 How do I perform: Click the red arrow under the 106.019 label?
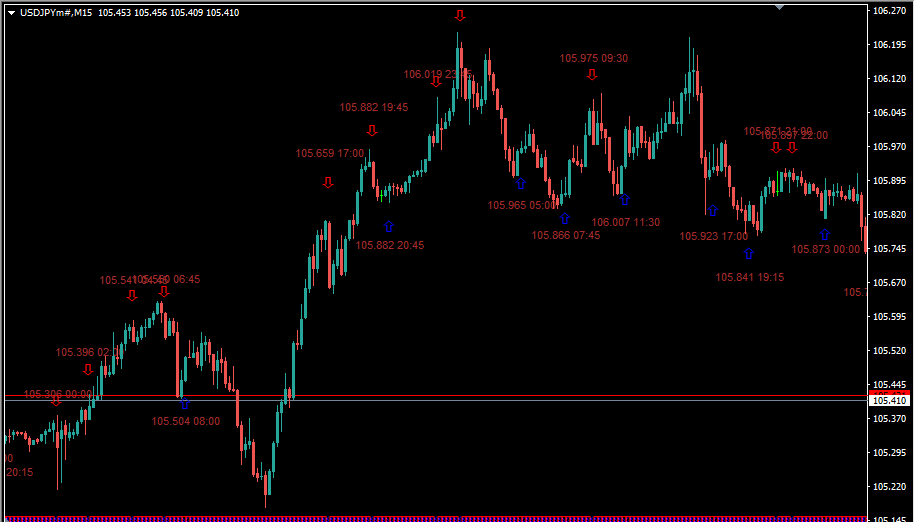click(x=436, y=83)
